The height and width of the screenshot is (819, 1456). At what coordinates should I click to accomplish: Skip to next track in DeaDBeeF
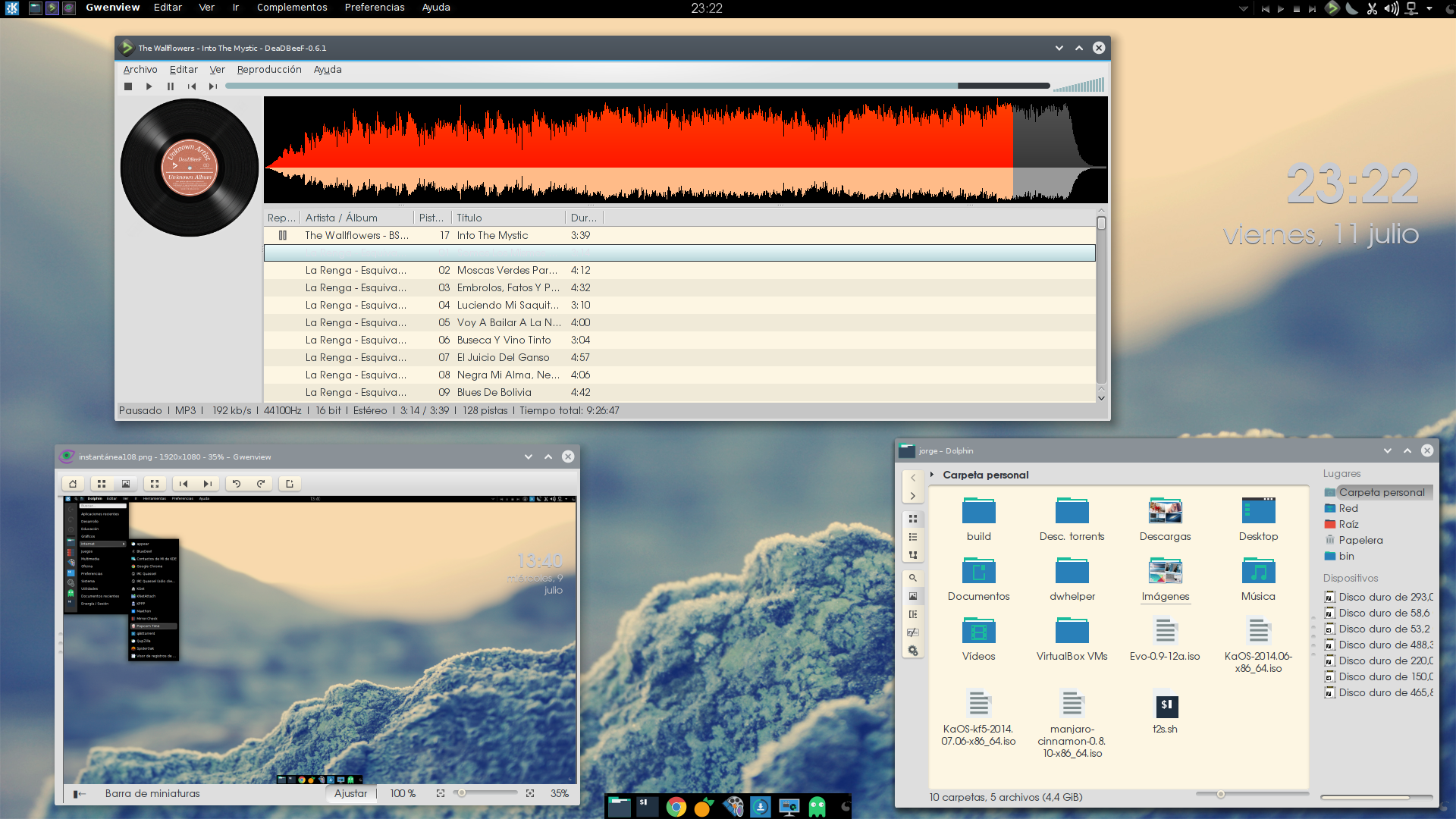(x=213, y=86)
